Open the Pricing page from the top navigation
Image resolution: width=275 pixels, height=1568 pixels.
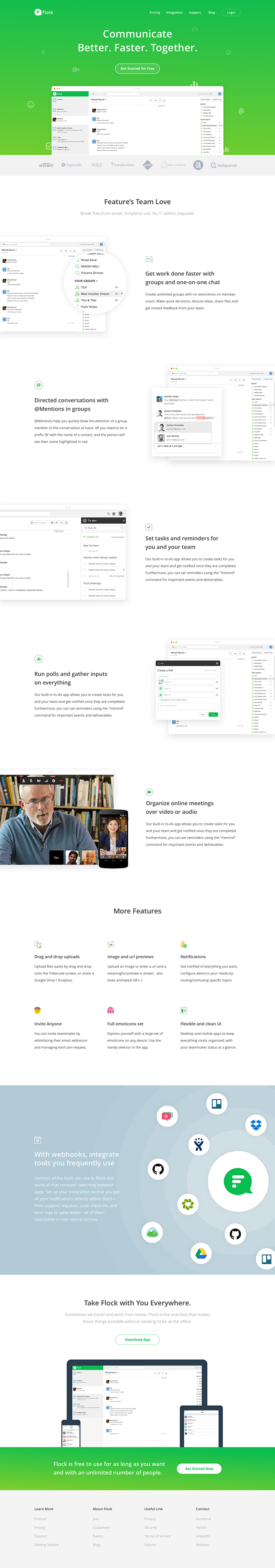[155, 12]
